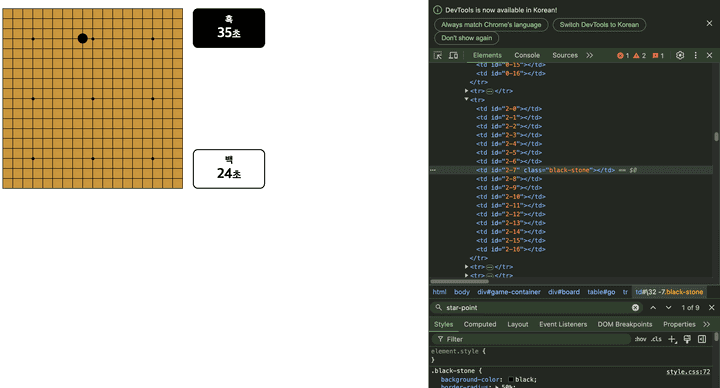Toggle the device toolbar icon
The width and height of the screenshot is (720, 388).
[x=453, y=55]
